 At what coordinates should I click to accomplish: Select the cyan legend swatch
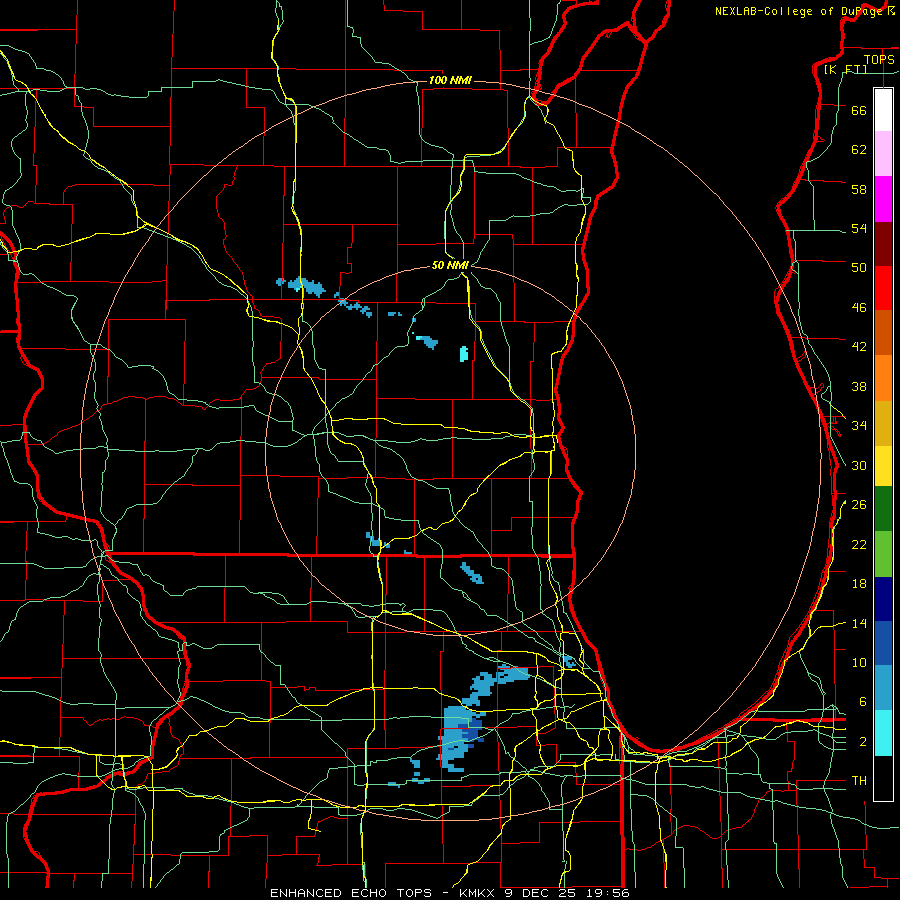(x=883, y=733)
